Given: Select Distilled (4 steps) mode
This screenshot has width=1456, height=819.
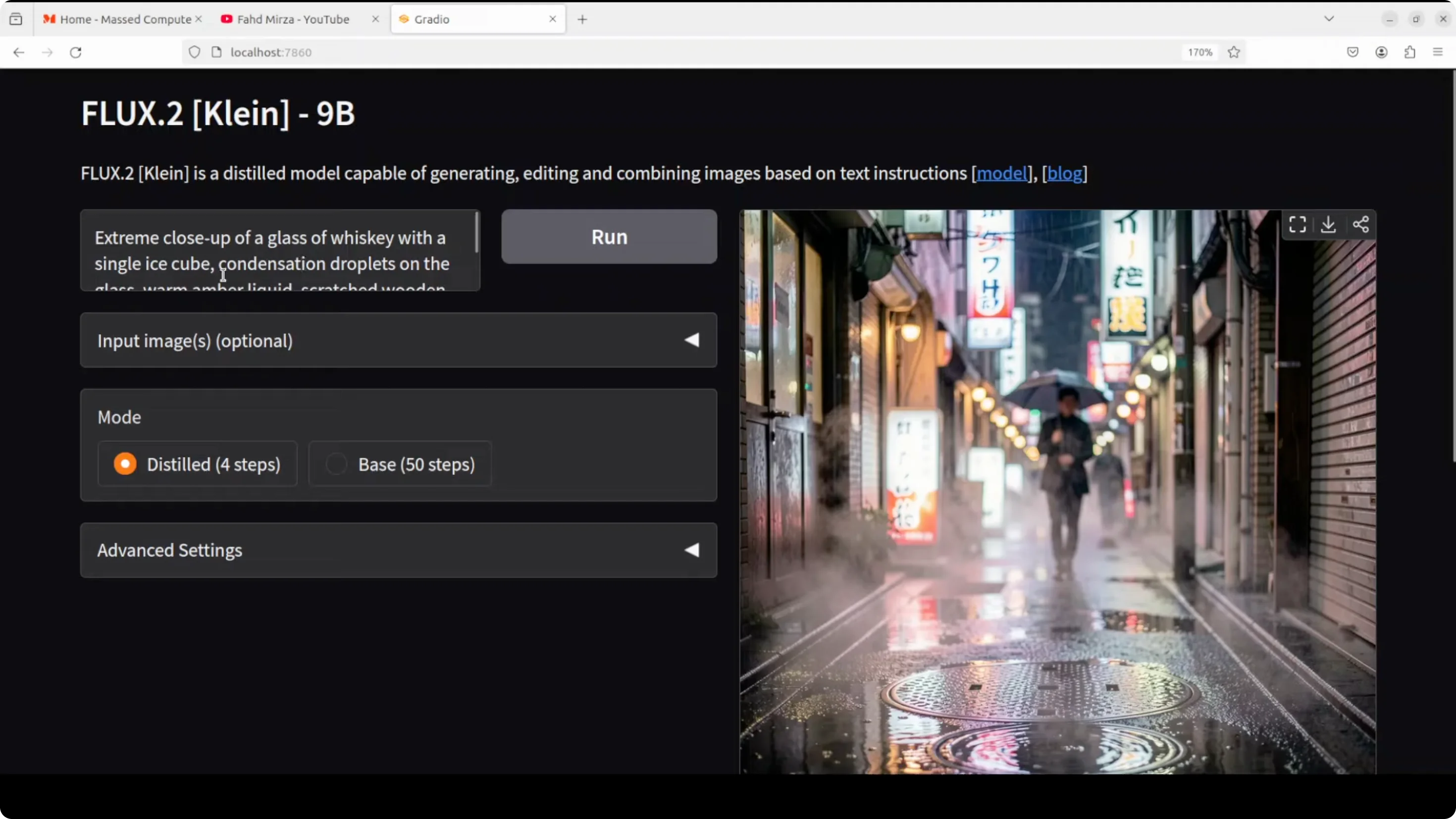Looking at the screenshot, I should (125, 464).
